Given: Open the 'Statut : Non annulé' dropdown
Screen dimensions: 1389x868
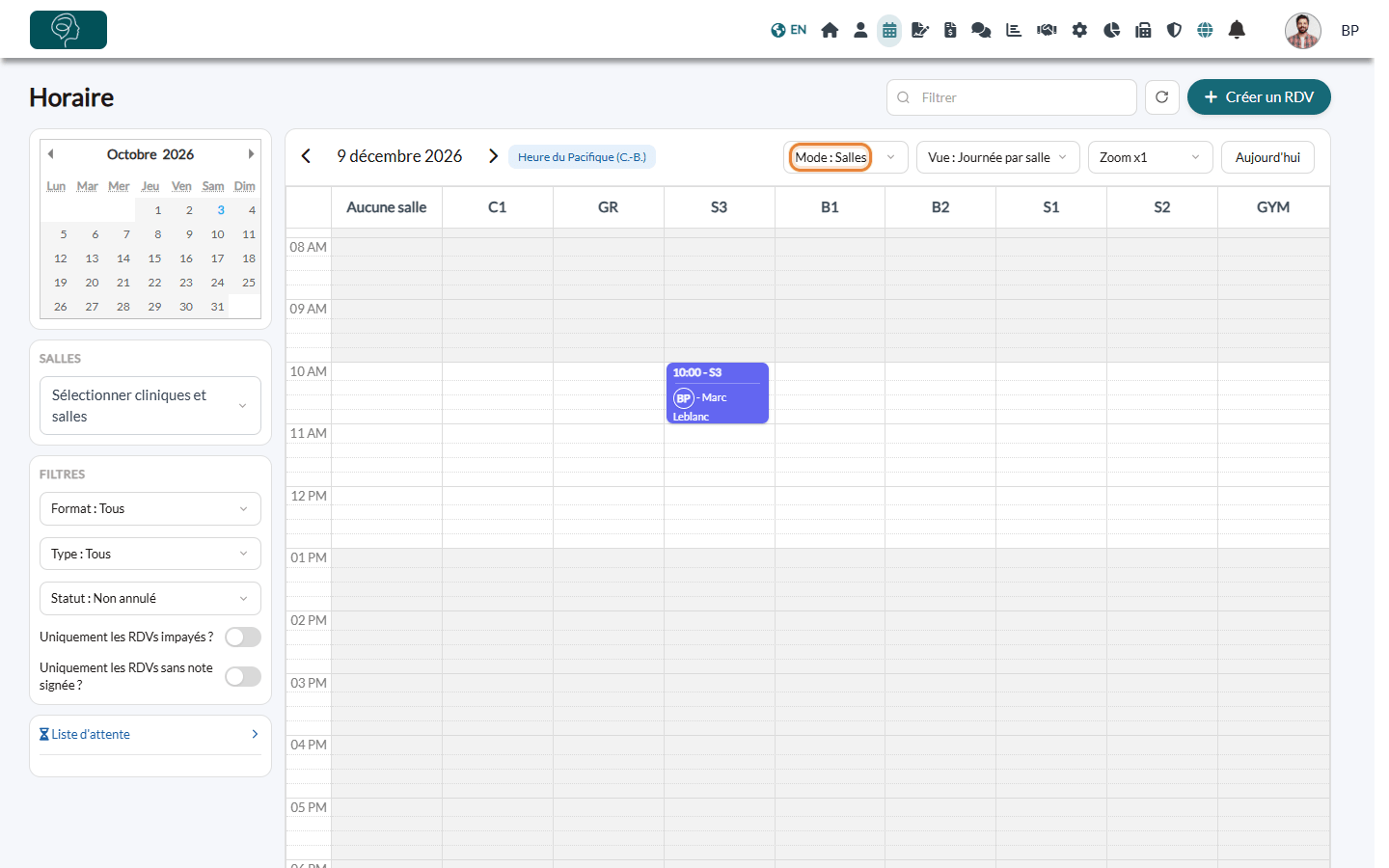Looking at the screenshot, I should (150, 599).
